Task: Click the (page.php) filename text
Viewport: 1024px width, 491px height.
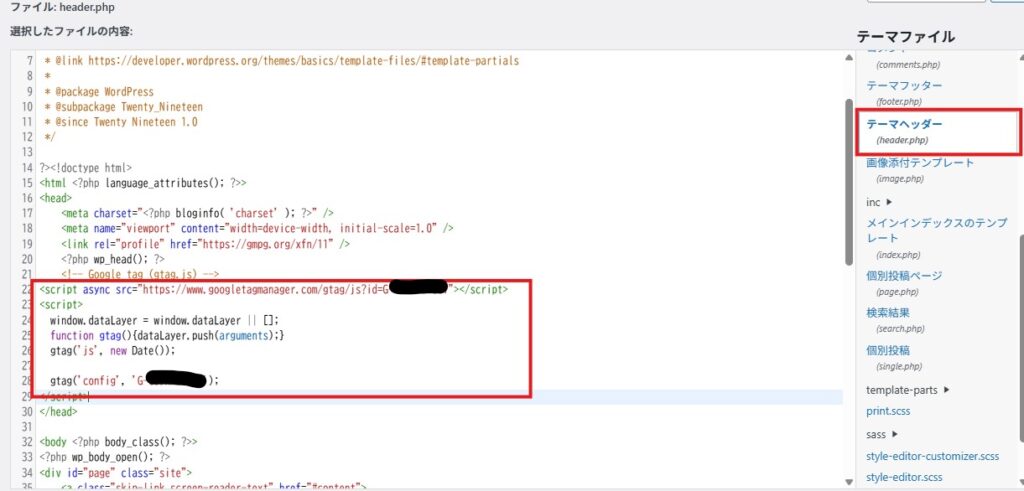Action: (897, 292)
